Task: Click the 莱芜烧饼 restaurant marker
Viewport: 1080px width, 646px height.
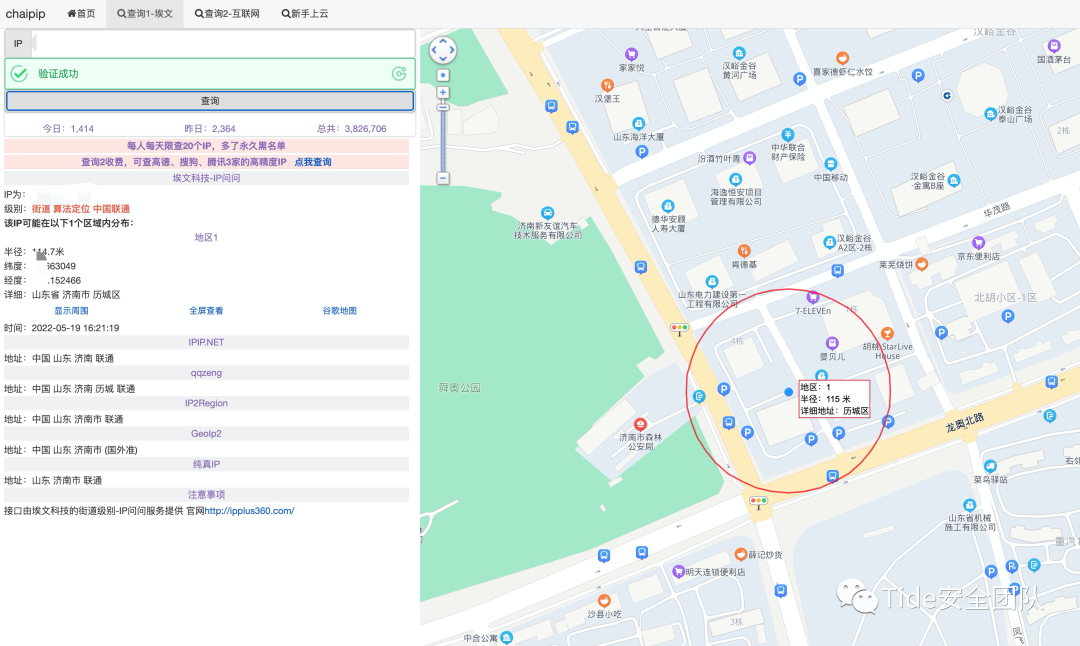Action: tap(922, 264)
